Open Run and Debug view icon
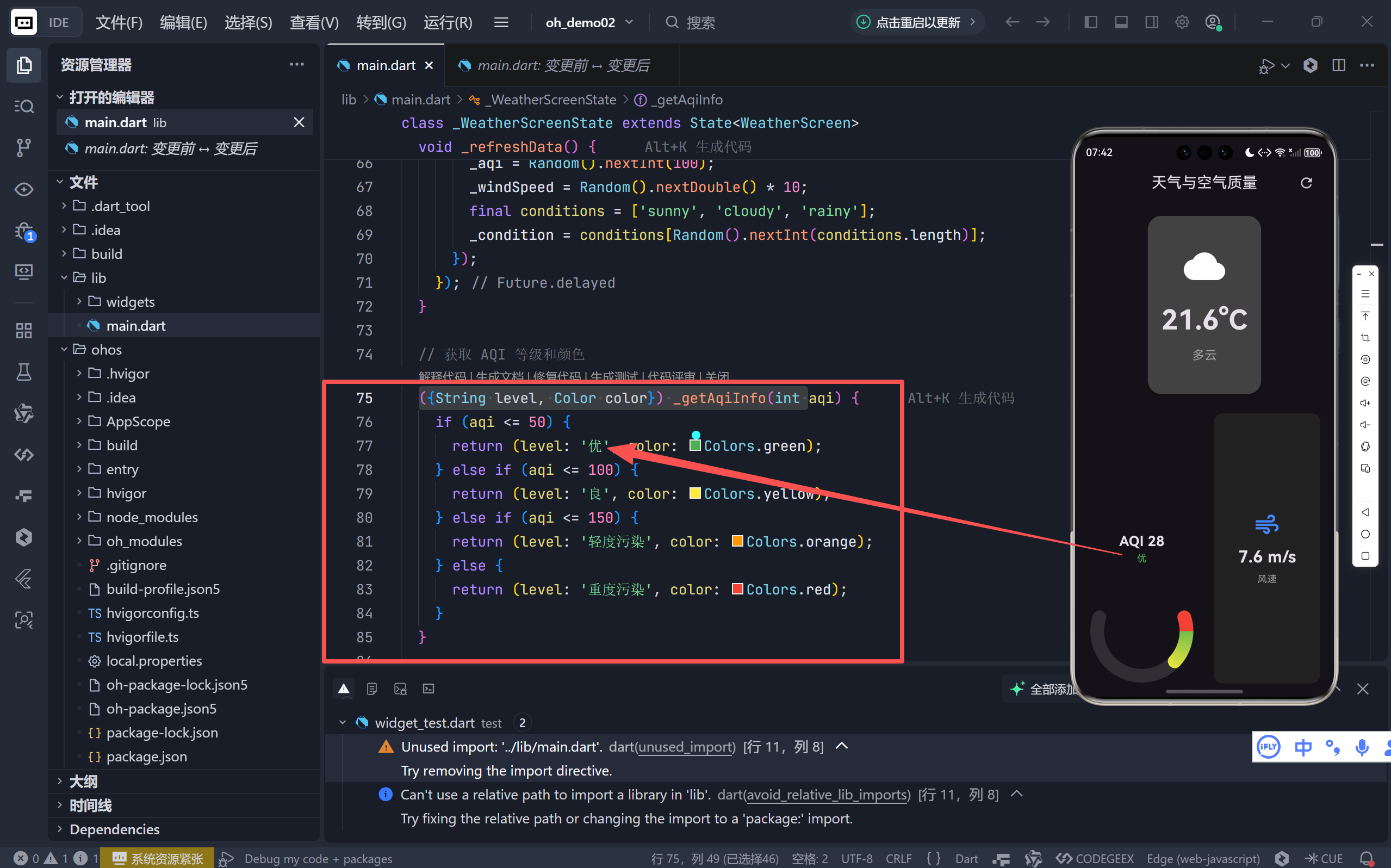The image size is (1391, 868). coord(23,231)
